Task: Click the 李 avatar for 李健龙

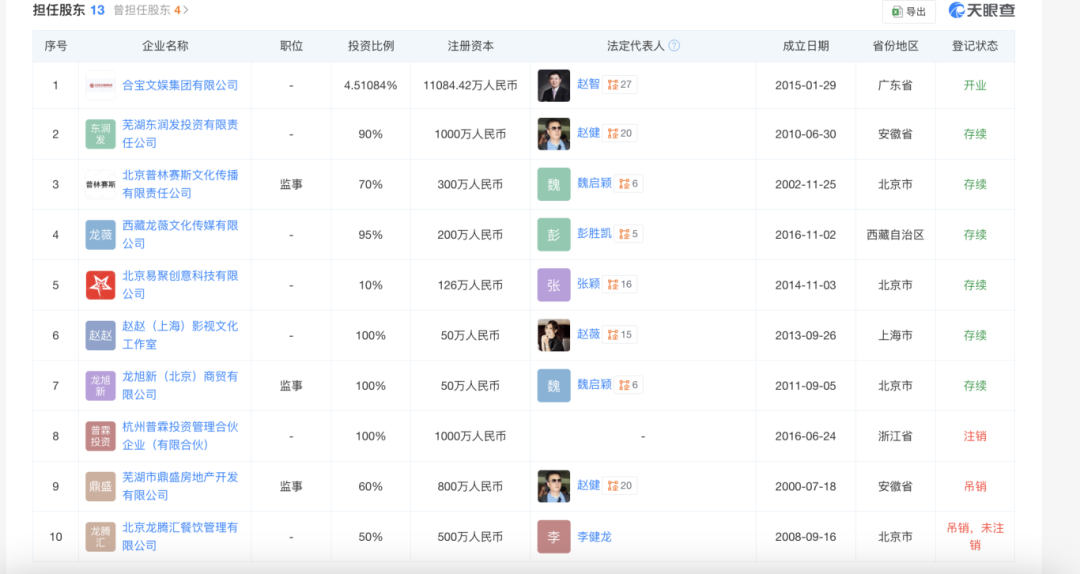Action: pos(553,536)
